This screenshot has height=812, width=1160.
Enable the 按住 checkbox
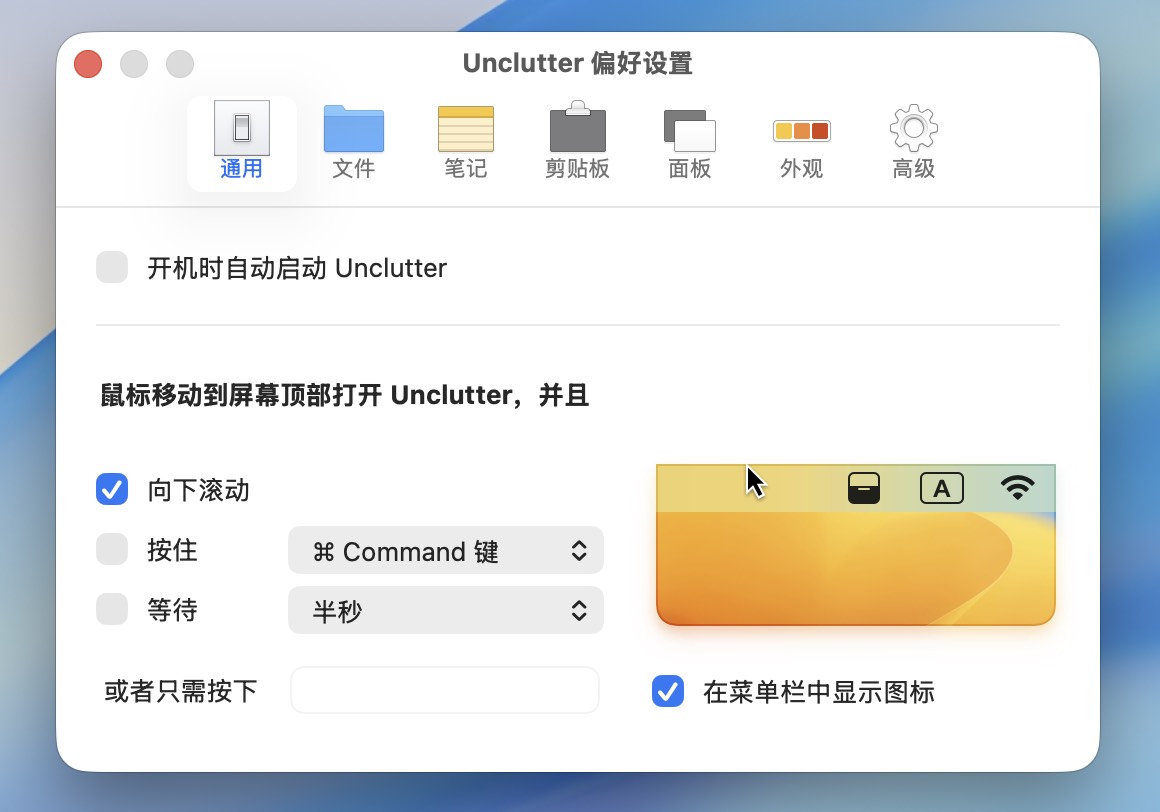(112, 550)
